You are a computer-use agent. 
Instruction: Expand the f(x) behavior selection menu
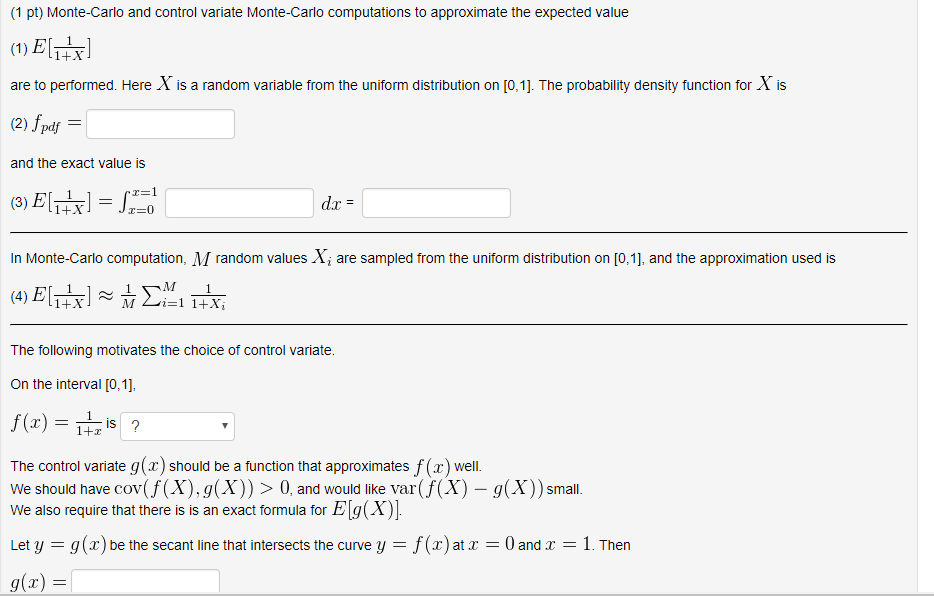[177, 425]
